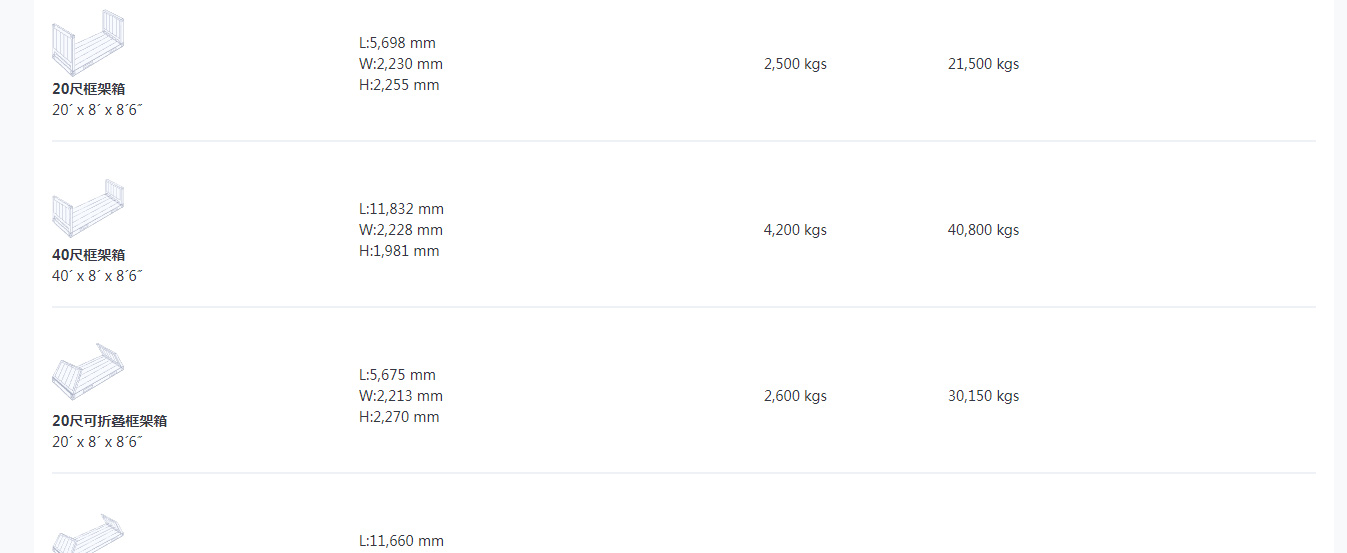Click the 20尺框架箱 container illustration
The image size is (1347, 553).
point(88,42)
